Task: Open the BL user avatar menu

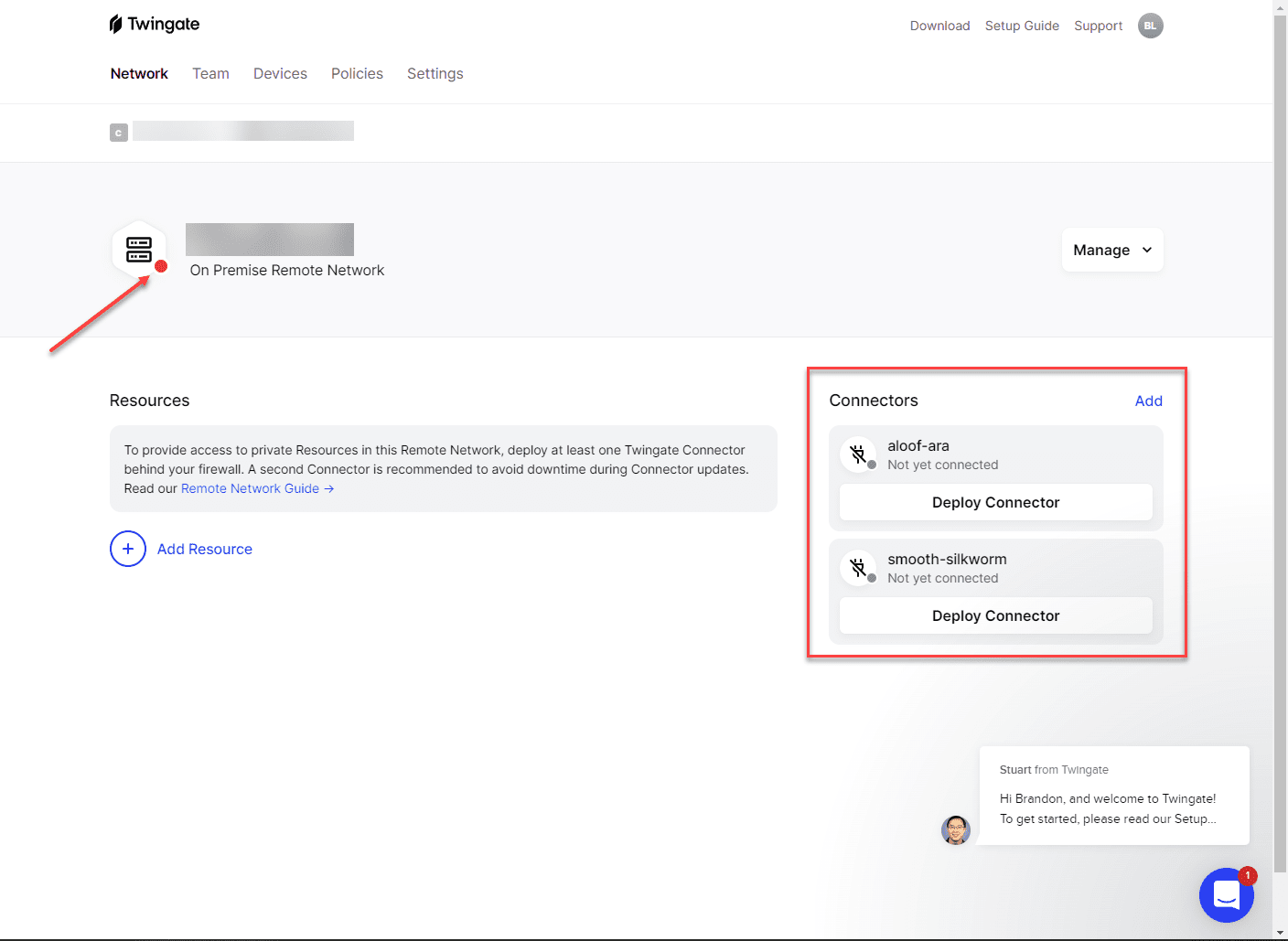Action: pos(1150,26)
